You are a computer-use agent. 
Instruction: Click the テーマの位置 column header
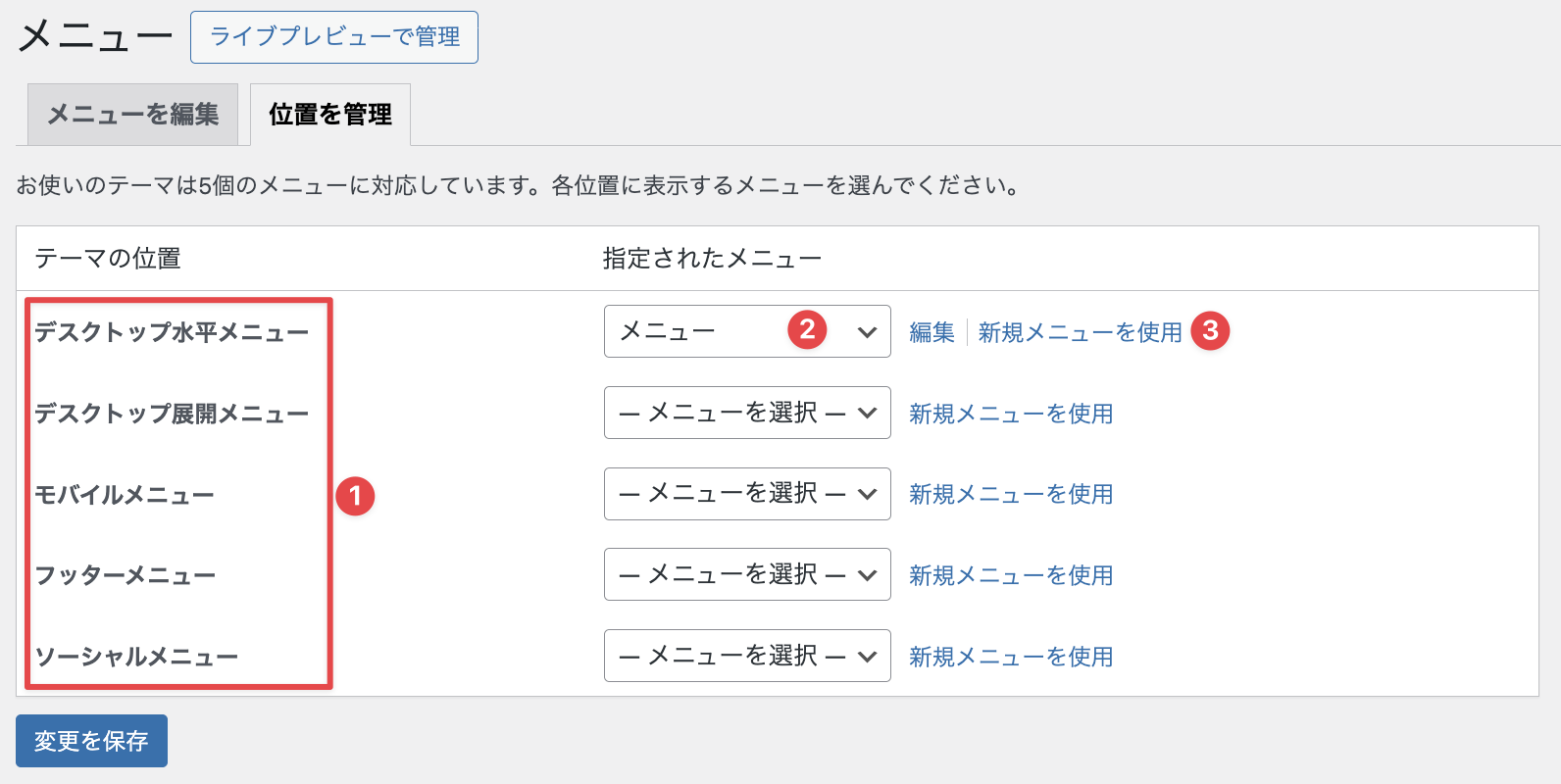click(x=108, y=259)
